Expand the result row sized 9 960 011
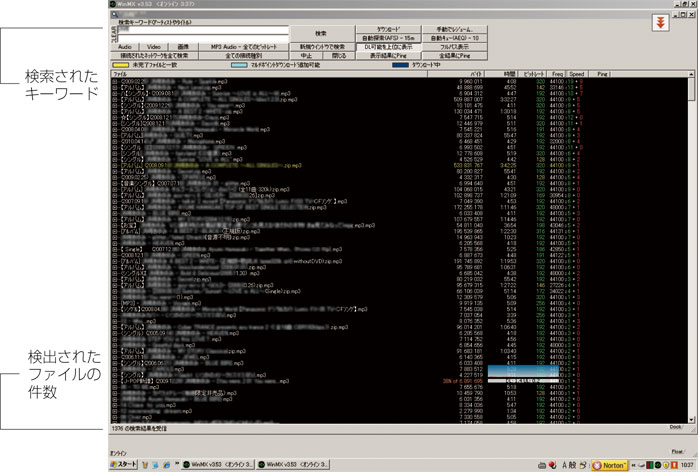 [114, 82]
